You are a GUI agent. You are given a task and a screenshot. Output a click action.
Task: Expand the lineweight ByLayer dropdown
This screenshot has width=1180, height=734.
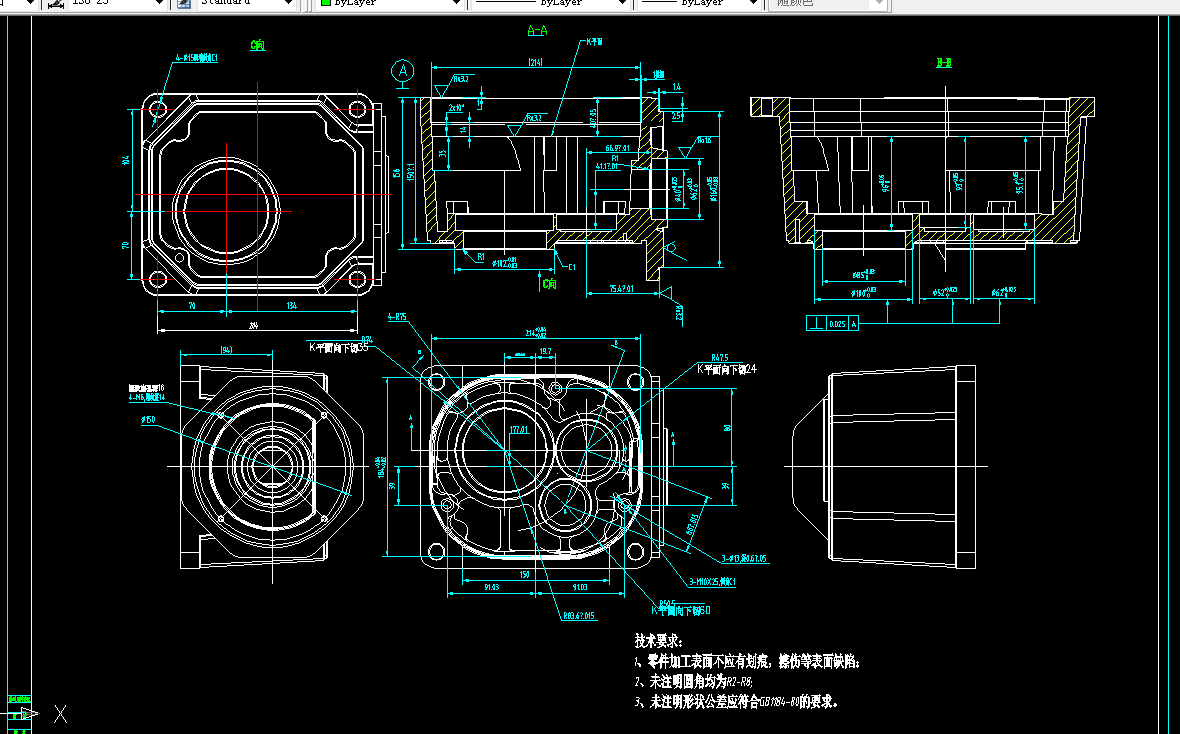755,3
